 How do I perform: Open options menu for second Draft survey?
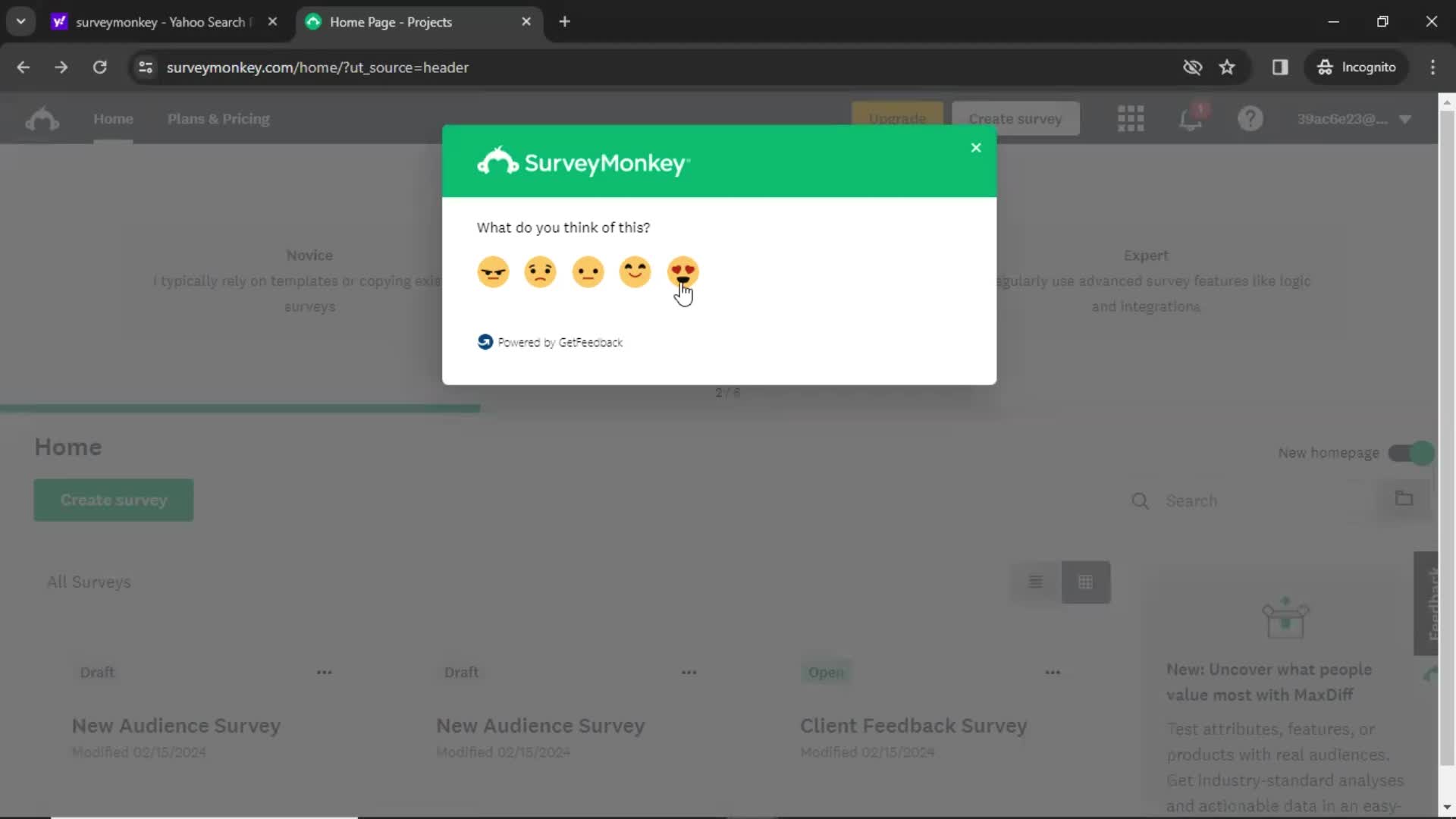pyautogui.click(x=689, y=673)
